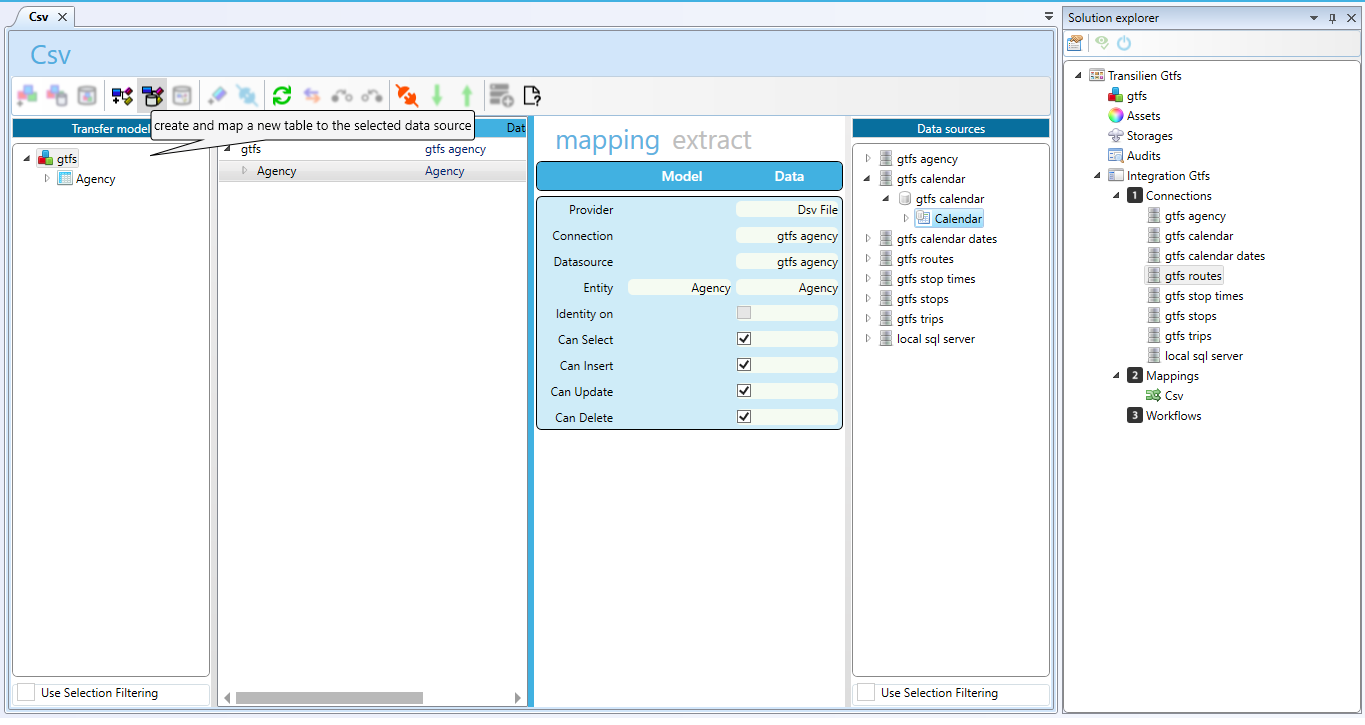Screen dimensions: 1365x725
Task: Select the Storages item in Solution explorer
Action: click(x=1140, y=136)
